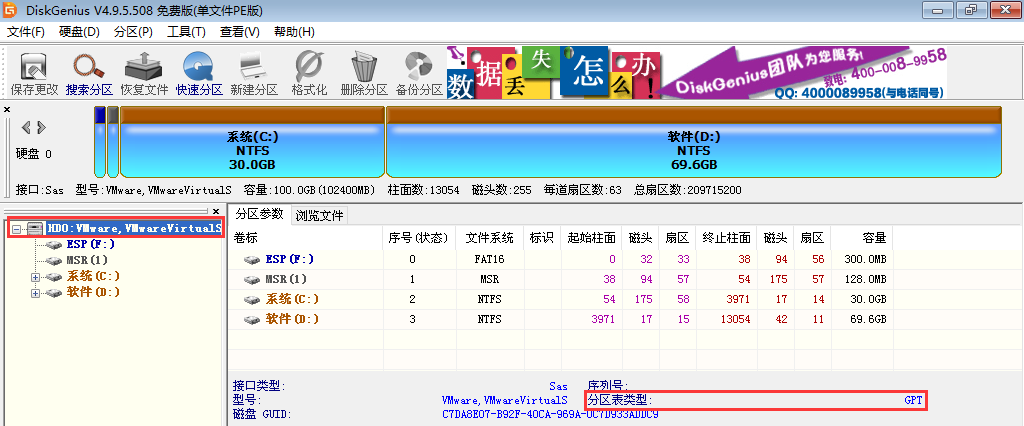The image size is (1024, 426).
Task: Click the 搜索分区 search partition icon
Action: click(89, 72)
